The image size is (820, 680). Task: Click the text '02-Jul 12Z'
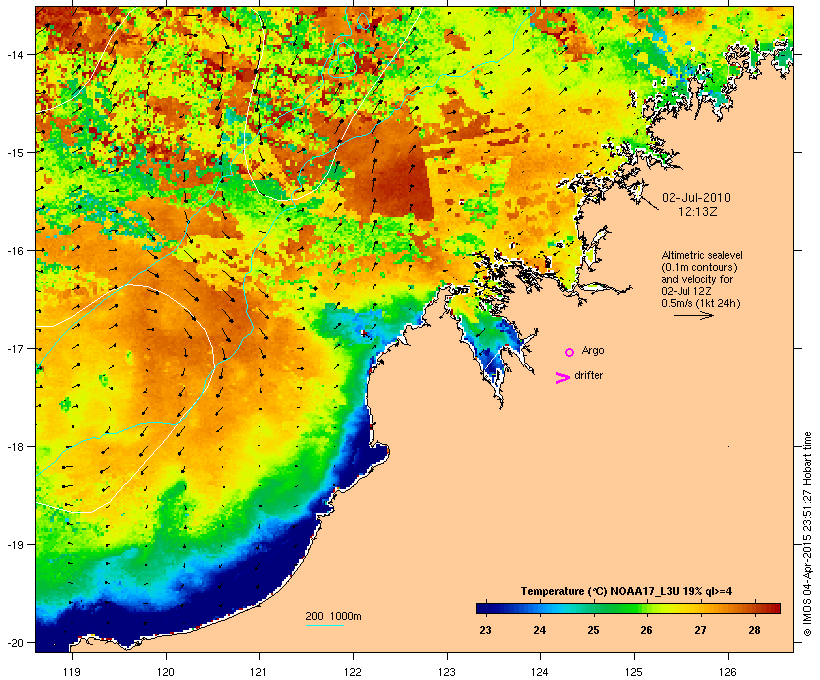686,291
